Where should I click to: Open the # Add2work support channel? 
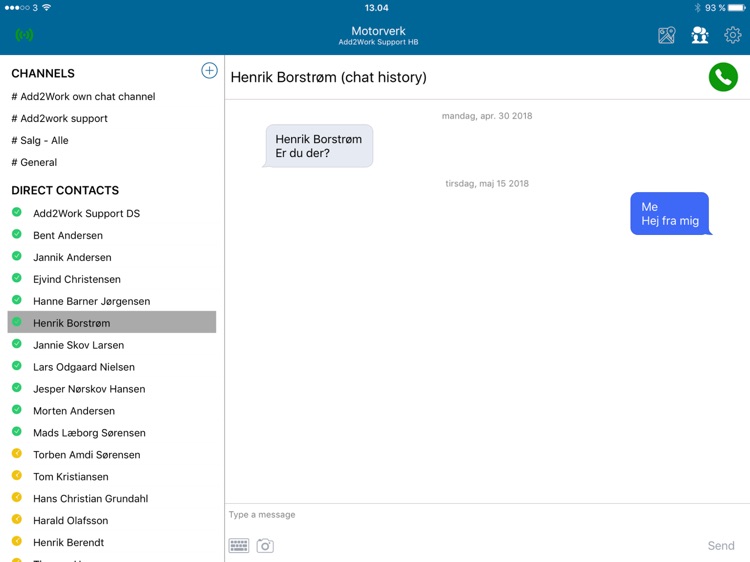tap(59, 119)
